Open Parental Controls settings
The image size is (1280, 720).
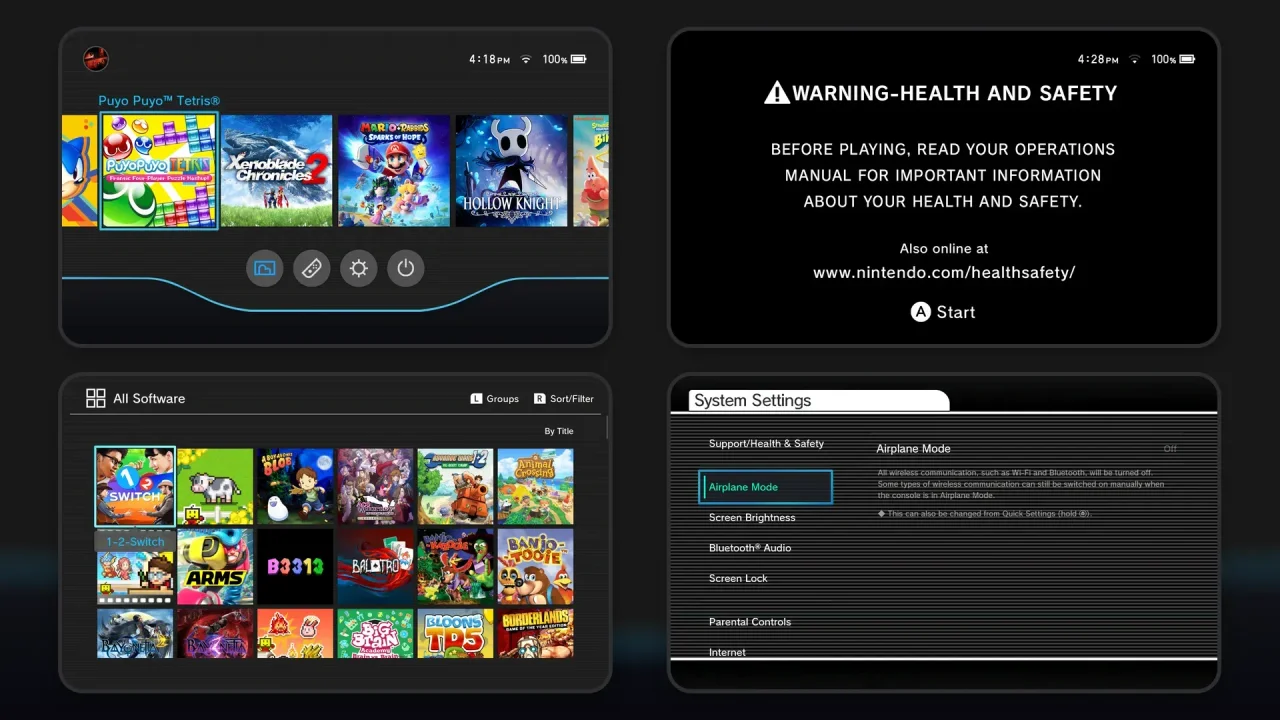pos(750,622)
